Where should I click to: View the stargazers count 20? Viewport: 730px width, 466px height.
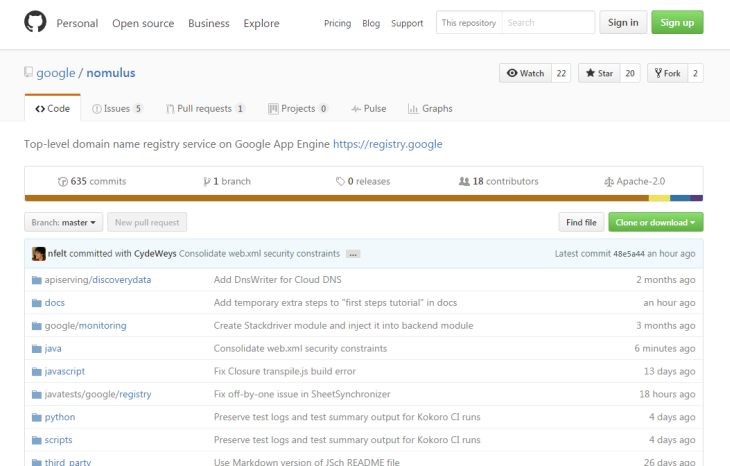[x=630, y=73]
